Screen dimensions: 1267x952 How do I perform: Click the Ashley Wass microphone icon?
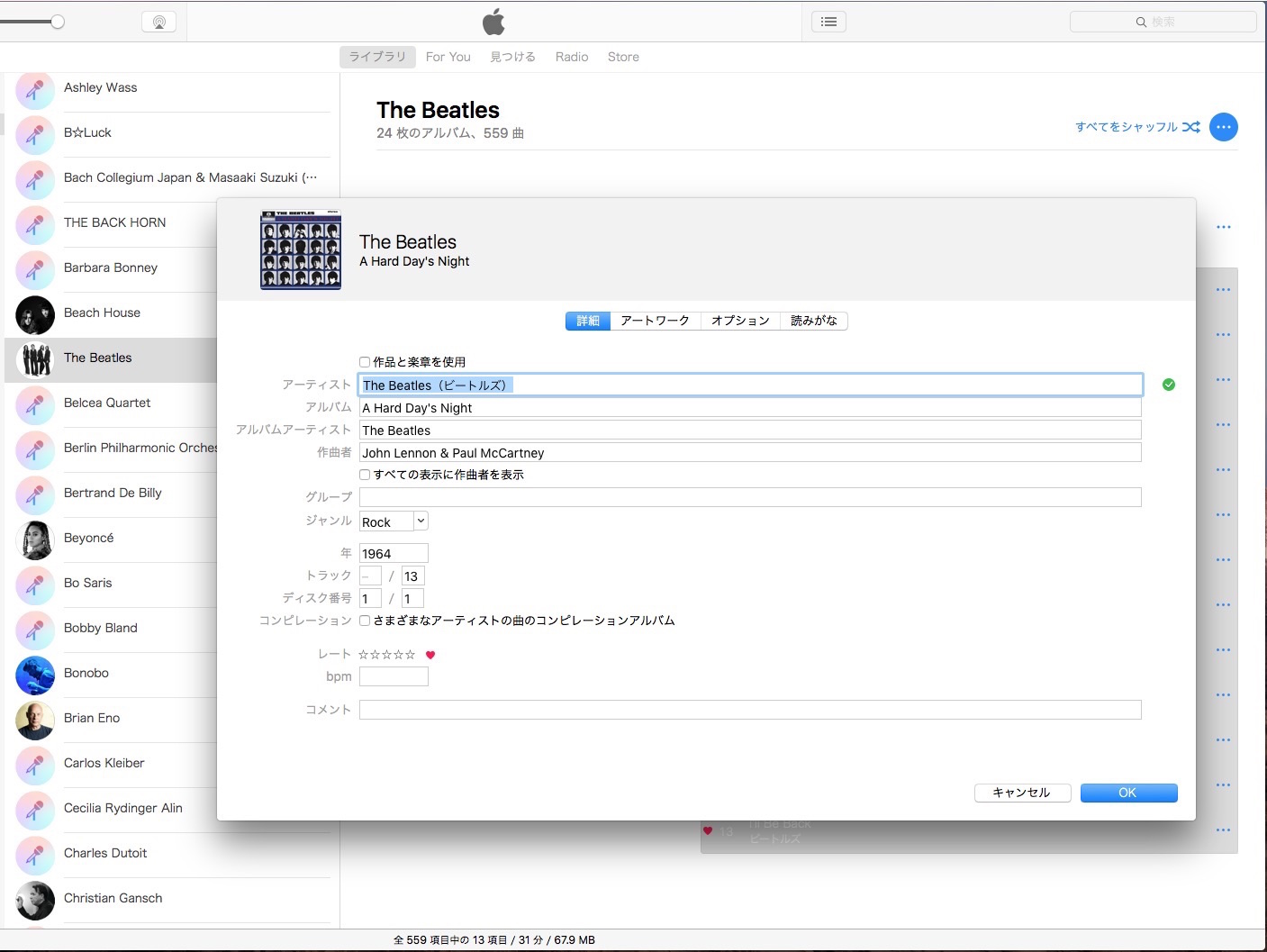[x=35, y=90]
